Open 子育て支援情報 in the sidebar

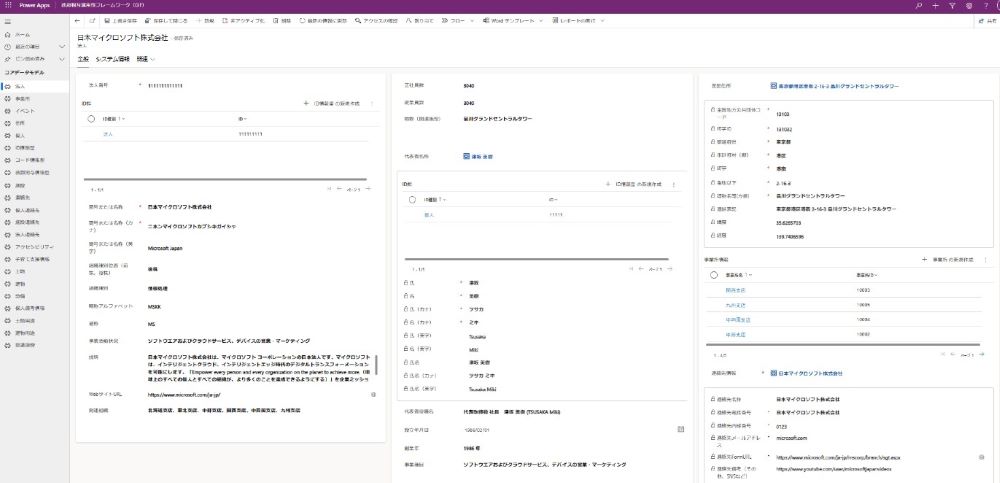click(34, 259)
